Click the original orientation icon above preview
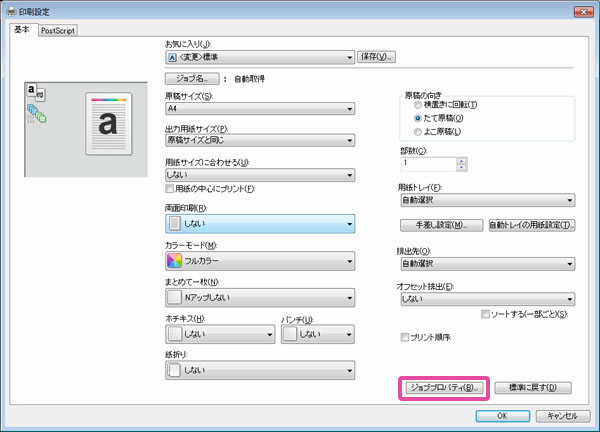The width and height of the screenshot is (600, 432). (x=34, y=92)
